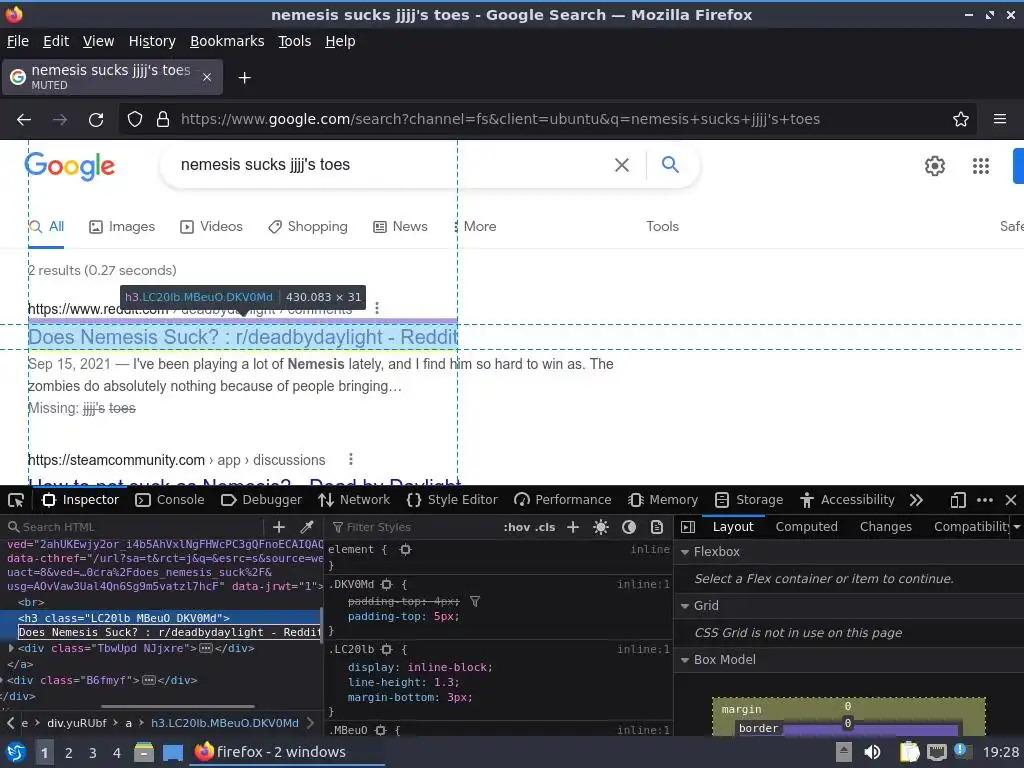Expand the div B6fmyf node
Image resolution: width=1024 pixels, height=768 pixels.
[x=3, y=680]
